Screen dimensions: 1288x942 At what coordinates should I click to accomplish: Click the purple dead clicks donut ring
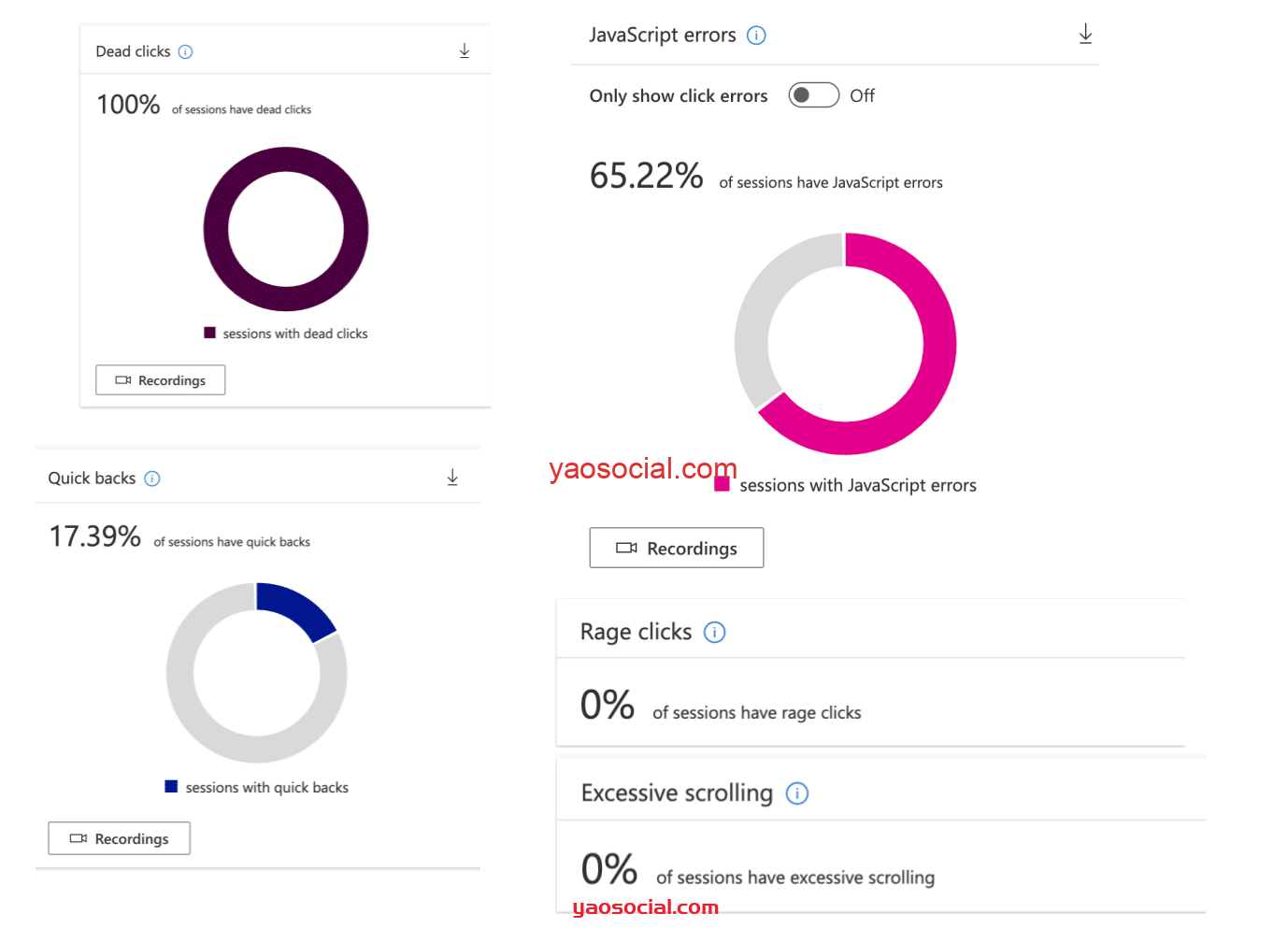(x=216, y=229)
